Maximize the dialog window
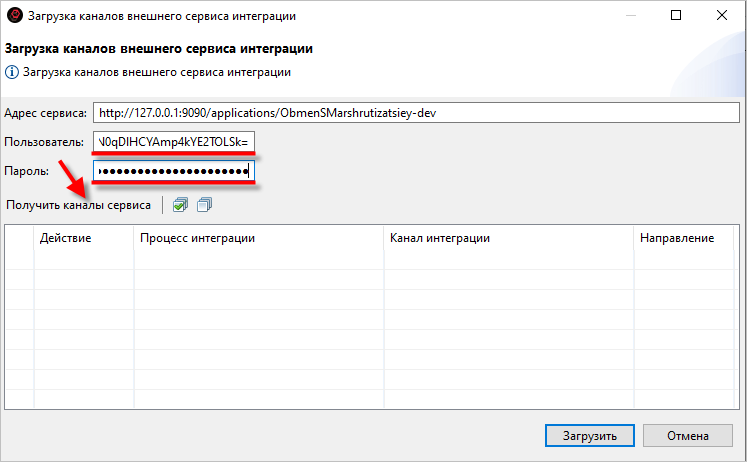 (x=677, y=16)
